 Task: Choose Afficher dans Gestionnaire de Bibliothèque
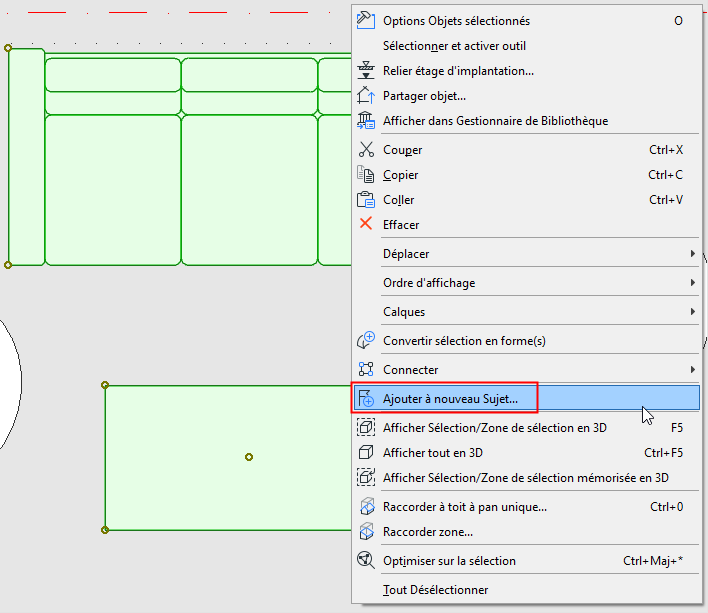point(526,121)
